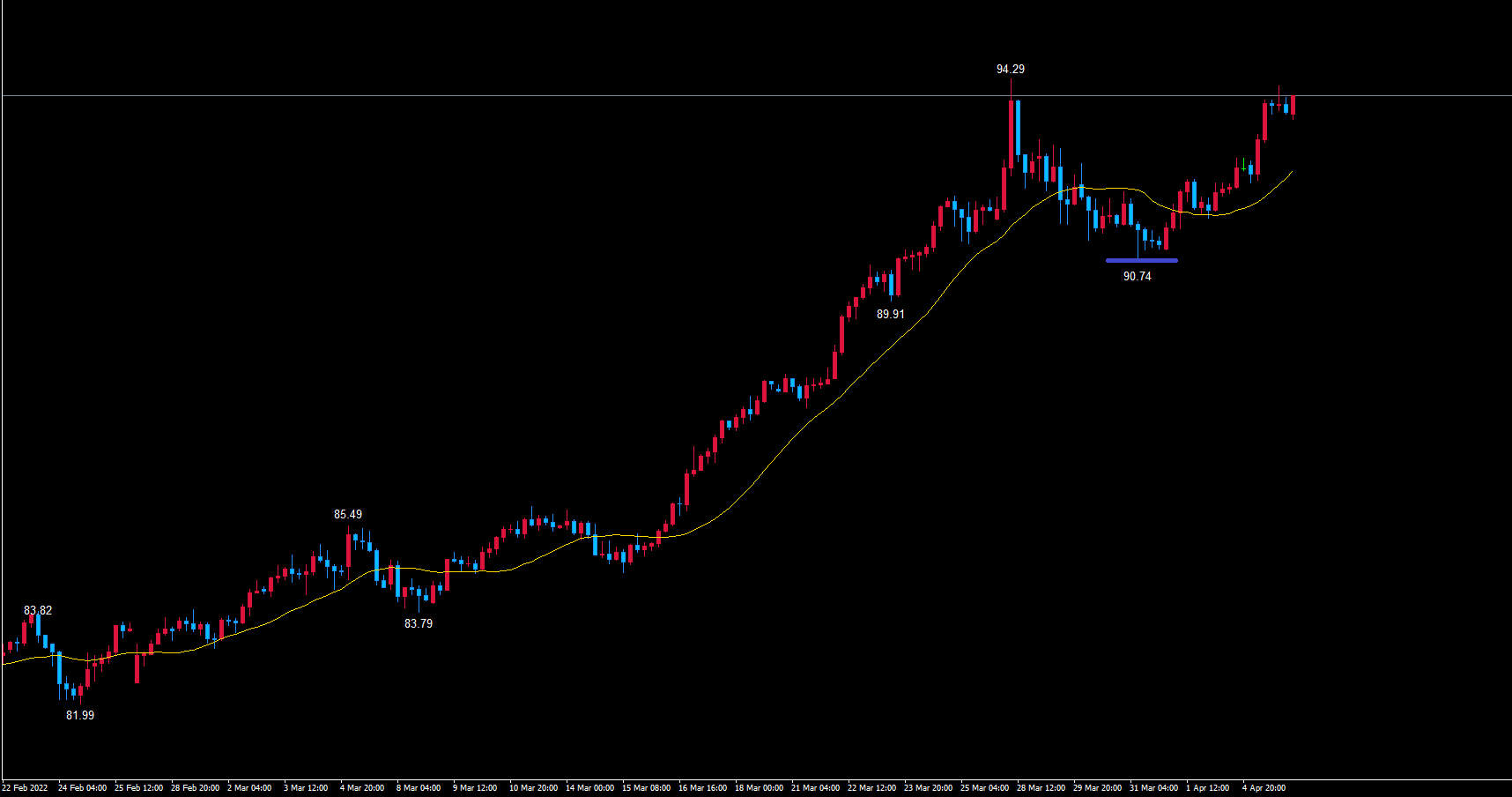Screen dimensions: 1512x797
Task: Select 2 Mar 04:00 on the time axis
Action: pos(249,788)
